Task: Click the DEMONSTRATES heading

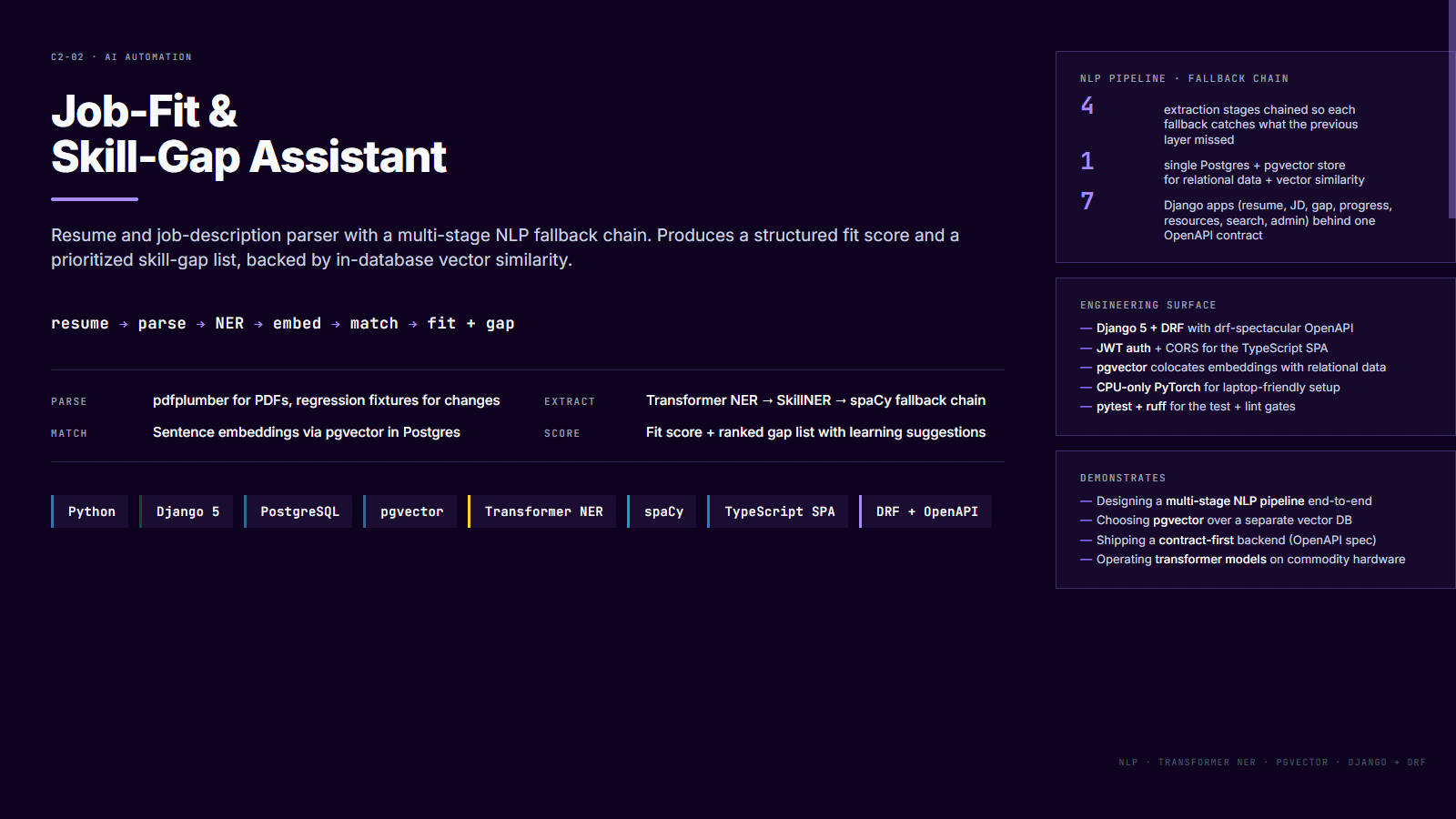Action: click(x=1123, y=479)
